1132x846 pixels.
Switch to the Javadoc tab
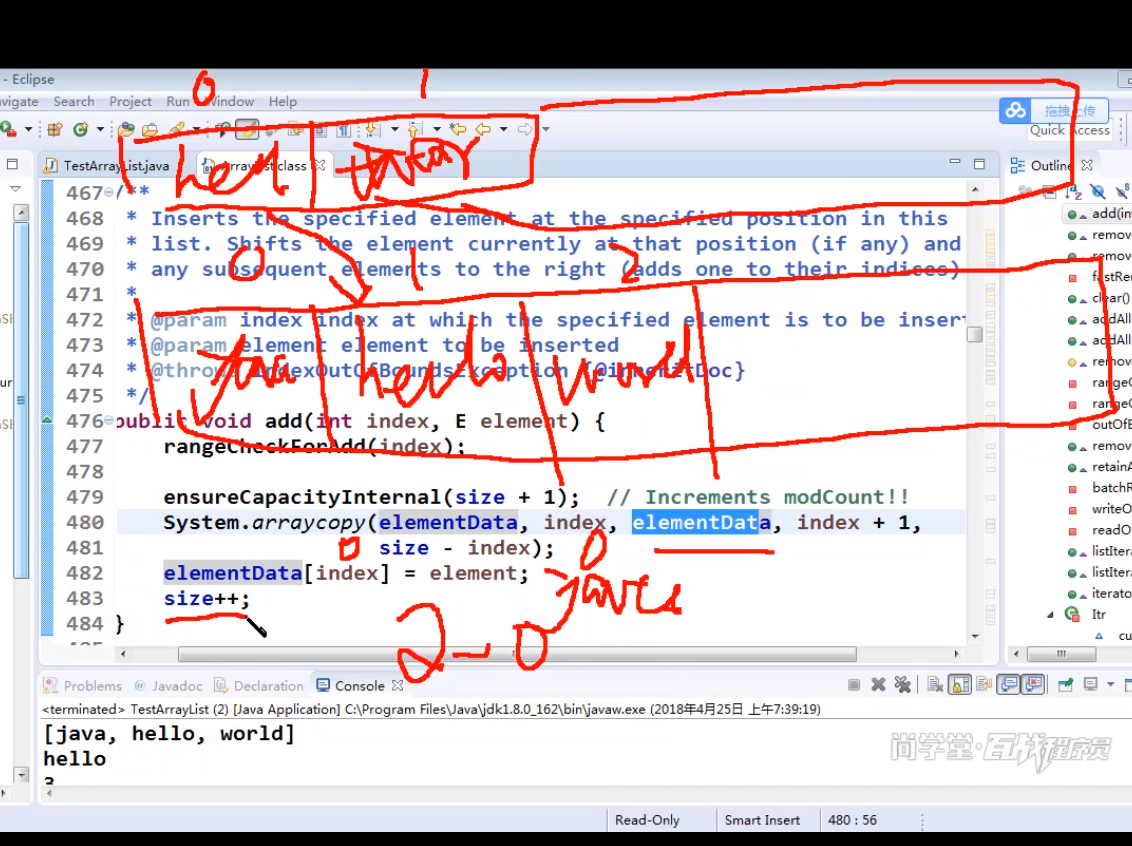(x=168, y=686)
